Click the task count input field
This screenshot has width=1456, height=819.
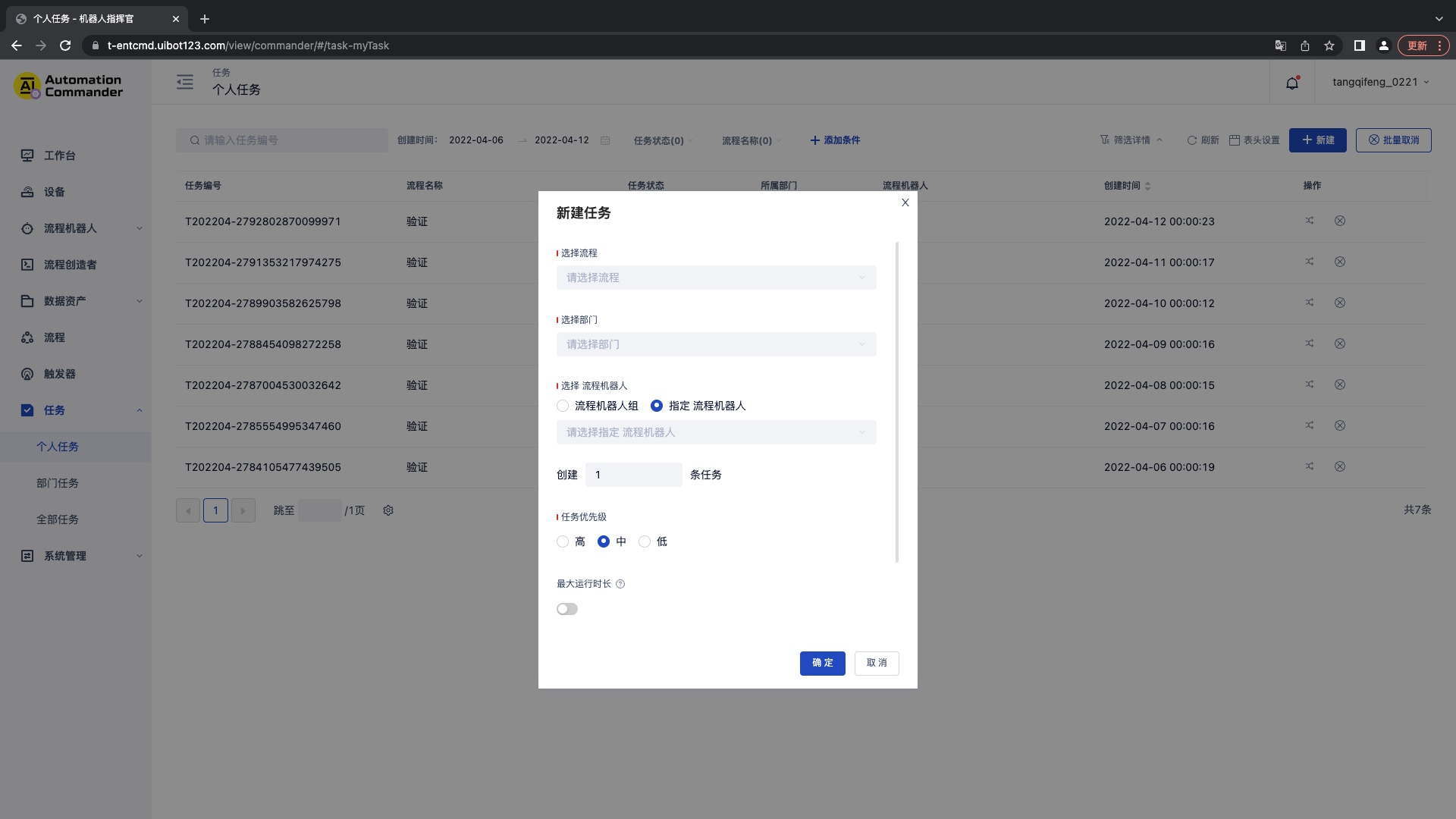click(634, 475)
